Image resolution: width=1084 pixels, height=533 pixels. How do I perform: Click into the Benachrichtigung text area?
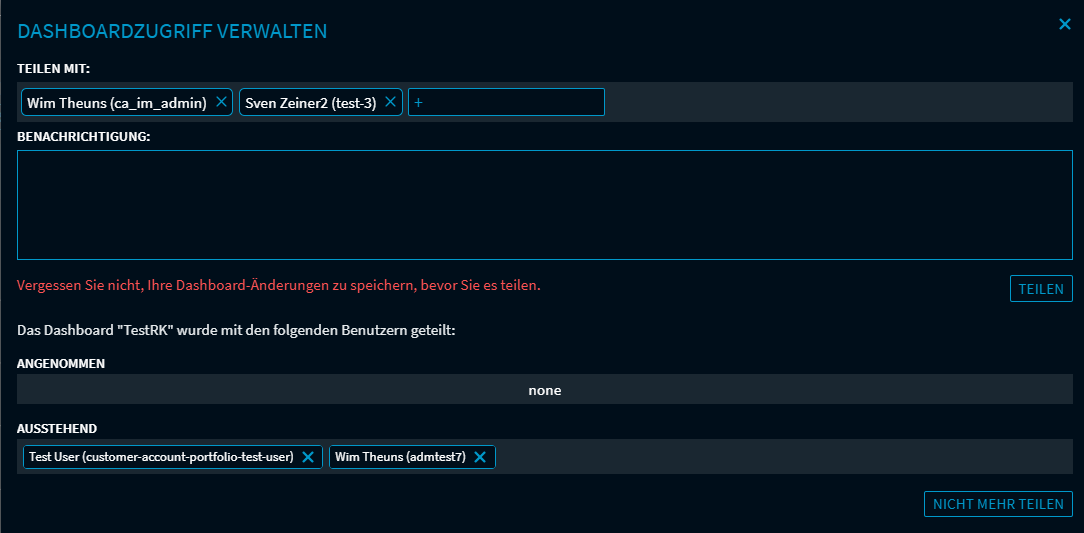(x=544, y=205)
